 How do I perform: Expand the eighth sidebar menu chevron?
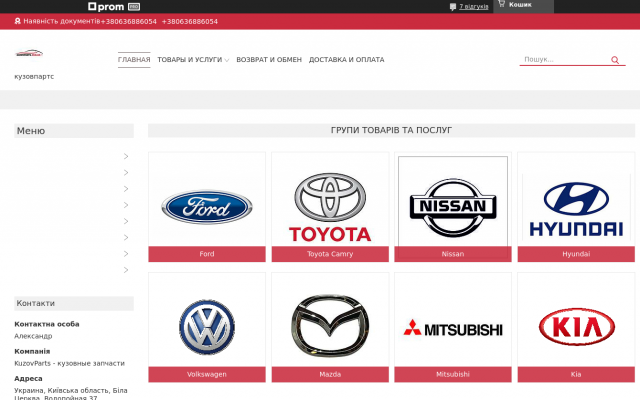[126, 270]
